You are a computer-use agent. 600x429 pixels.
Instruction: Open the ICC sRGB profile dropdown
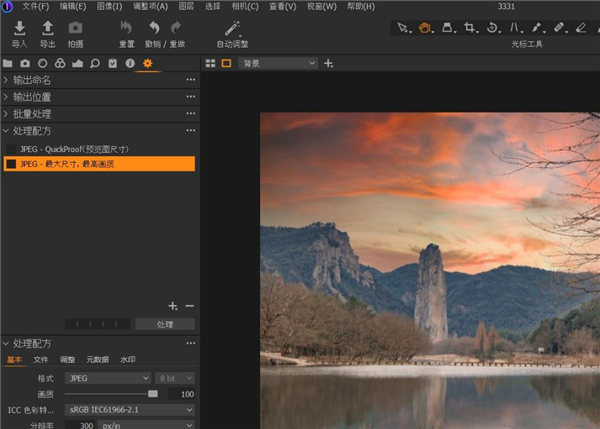click(130, 410)
